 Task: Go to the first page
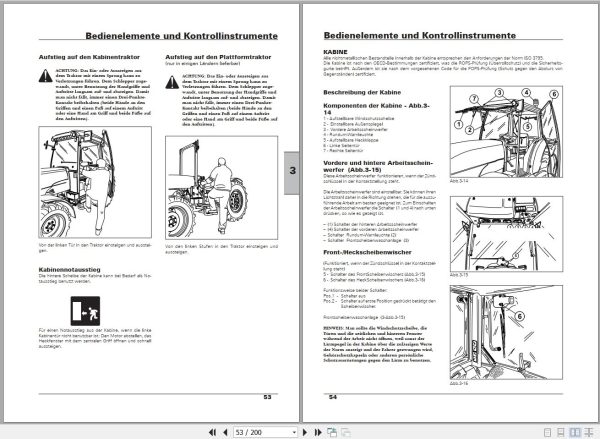212,432
